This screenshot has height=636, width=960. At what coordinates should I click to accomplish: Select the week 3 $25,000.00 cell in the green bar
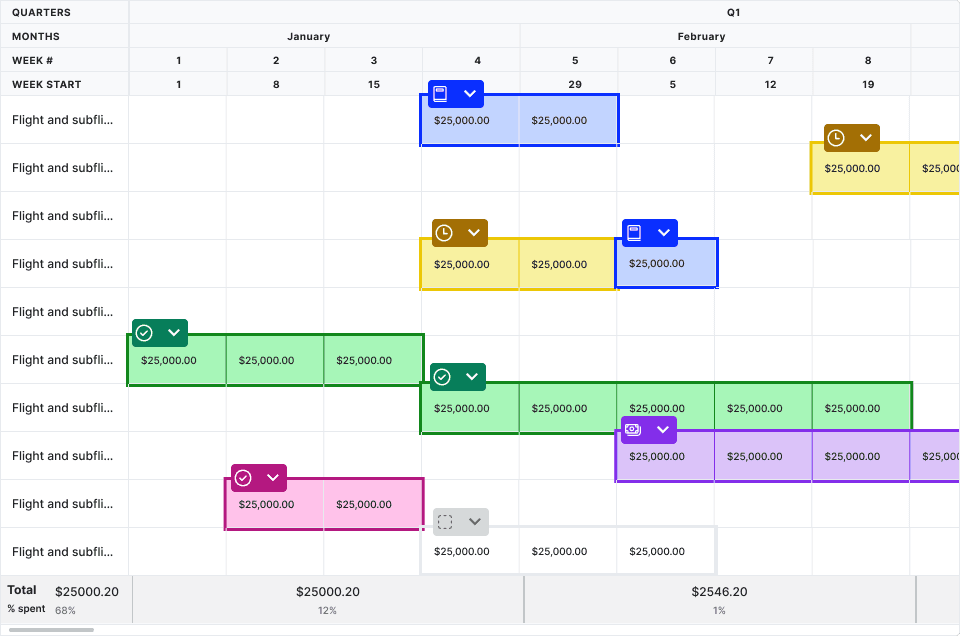pyautogui.click(x=373, y=361)
